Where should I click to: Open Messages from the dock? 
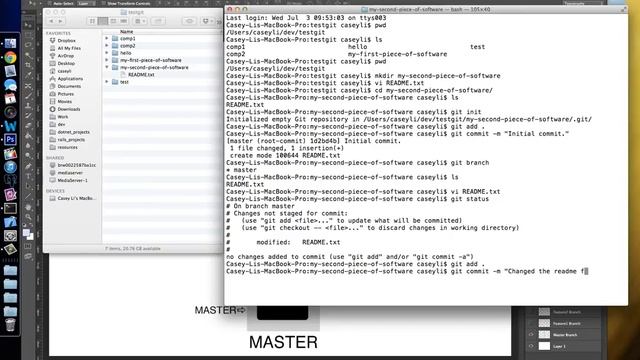[x=10, y=85]
